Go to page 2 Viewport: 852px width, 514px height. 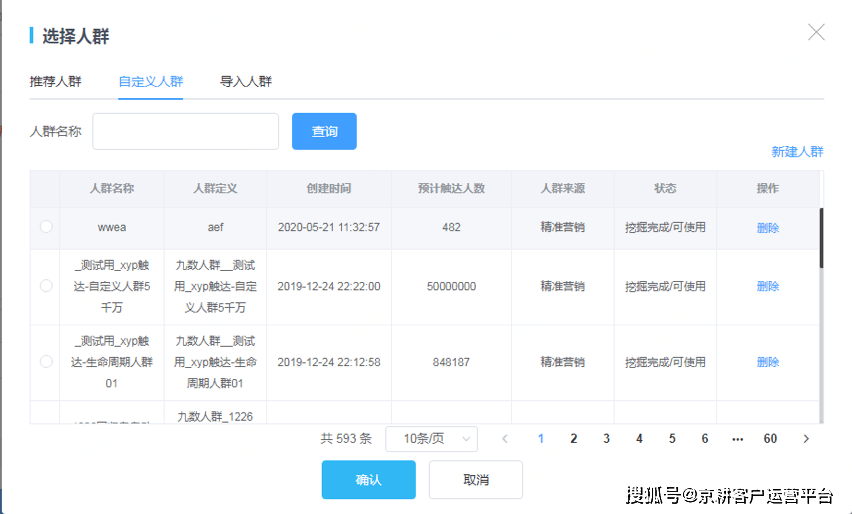click(573, 439)
